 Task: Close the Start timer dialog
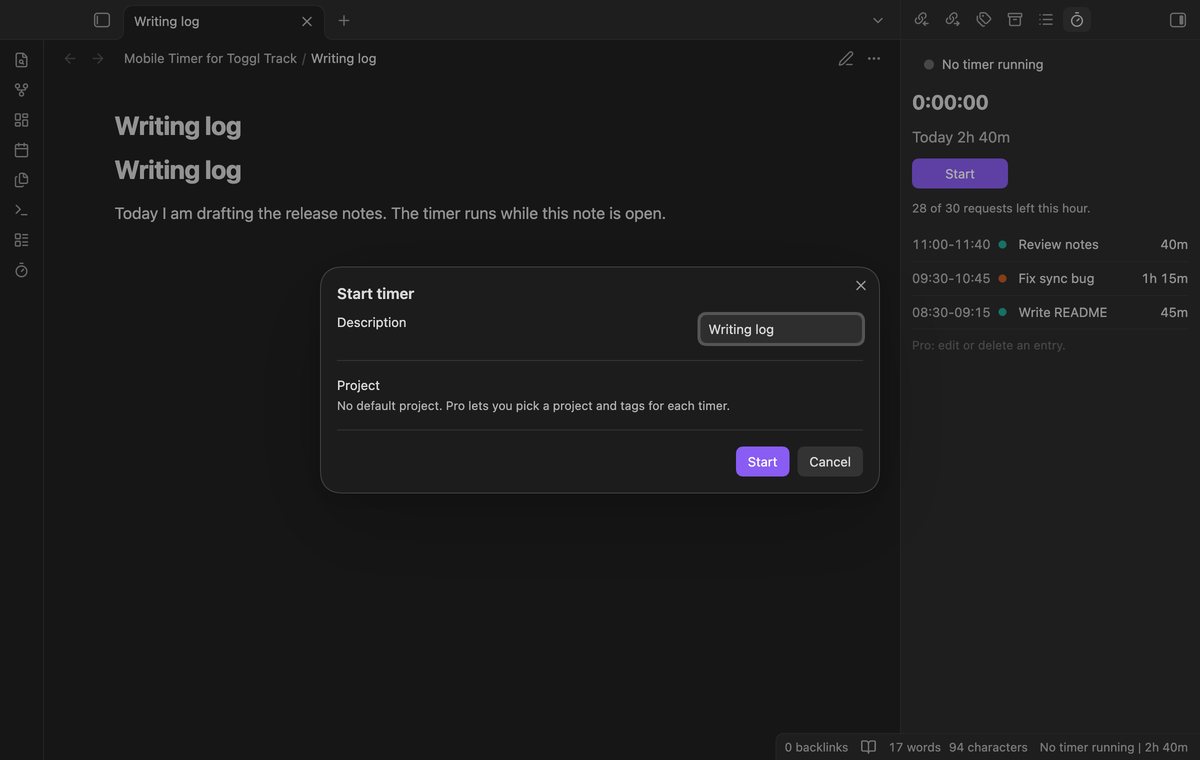pyautogui.click(x=861, y=286)
